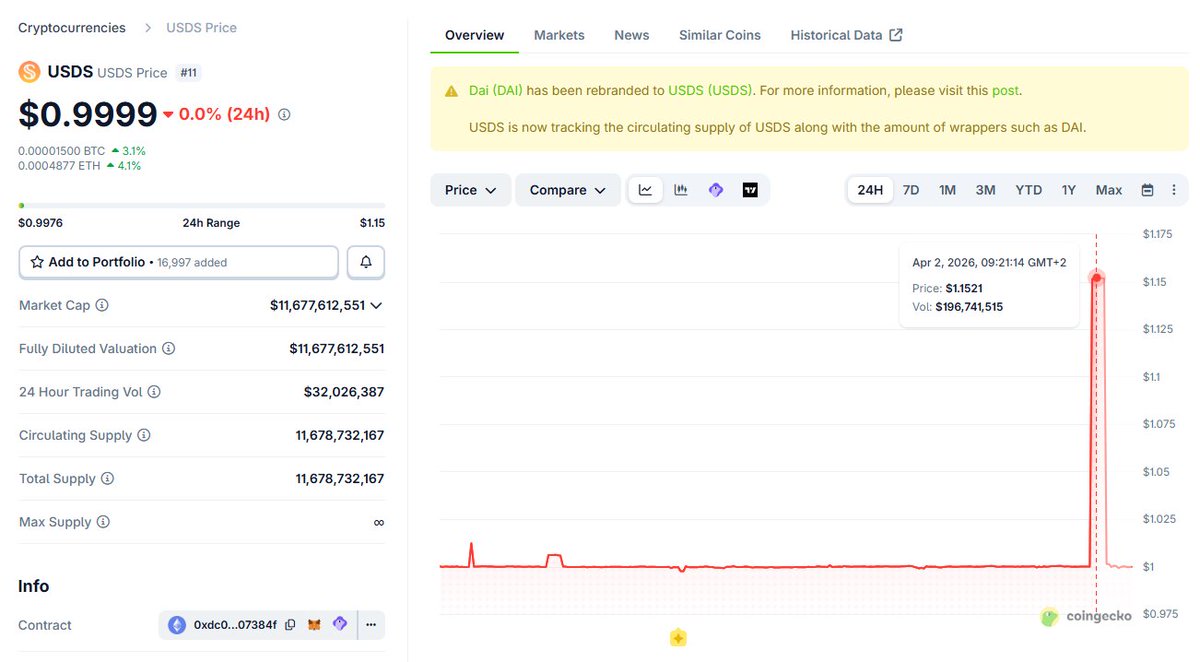Select the YTD time range

[x=1029, y=190]
